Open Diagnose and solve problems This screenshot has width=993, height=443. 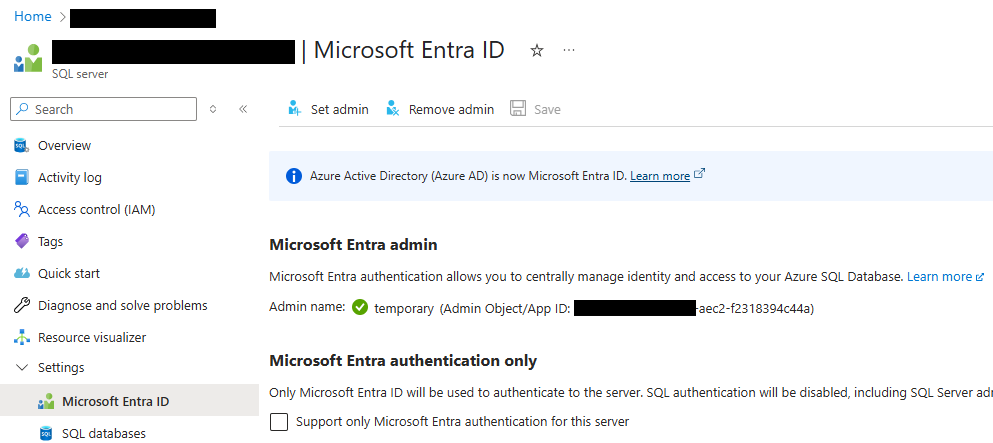[122, 306]
